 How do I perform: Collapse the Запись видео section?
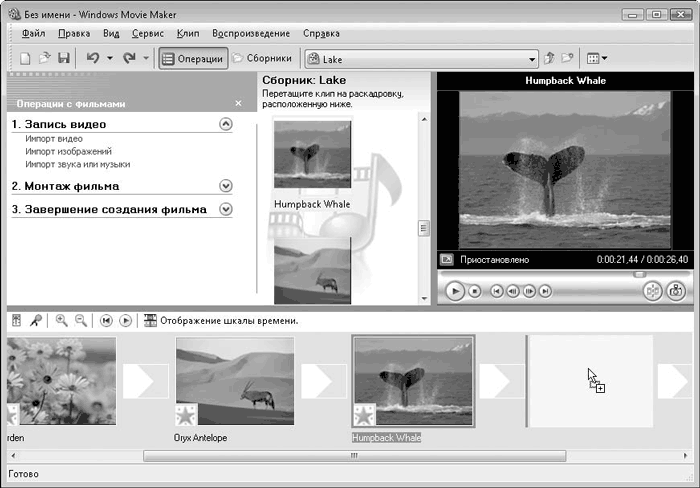pos(225,124)
